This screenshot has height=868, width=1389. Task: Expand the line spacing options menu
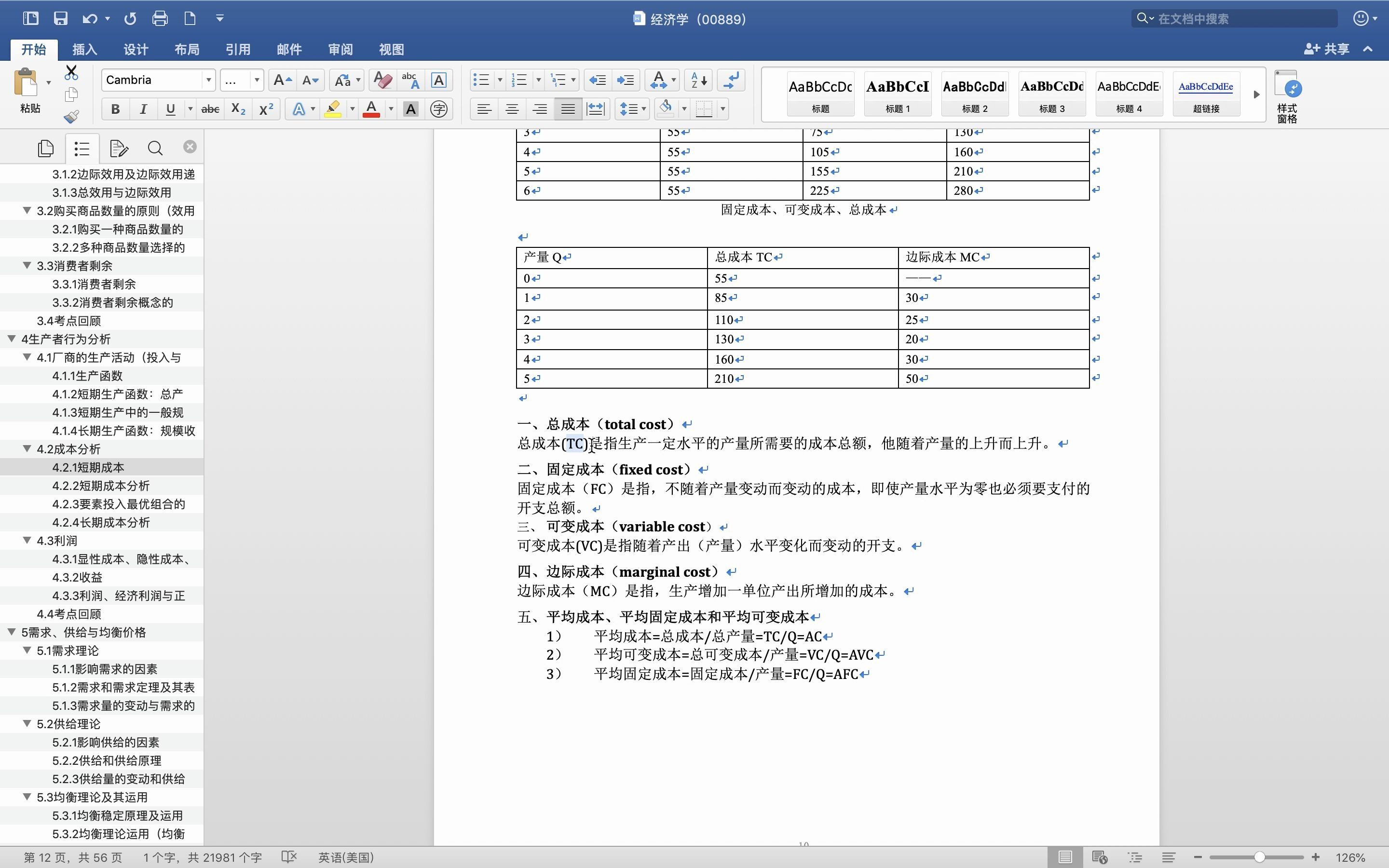[643, 108]
